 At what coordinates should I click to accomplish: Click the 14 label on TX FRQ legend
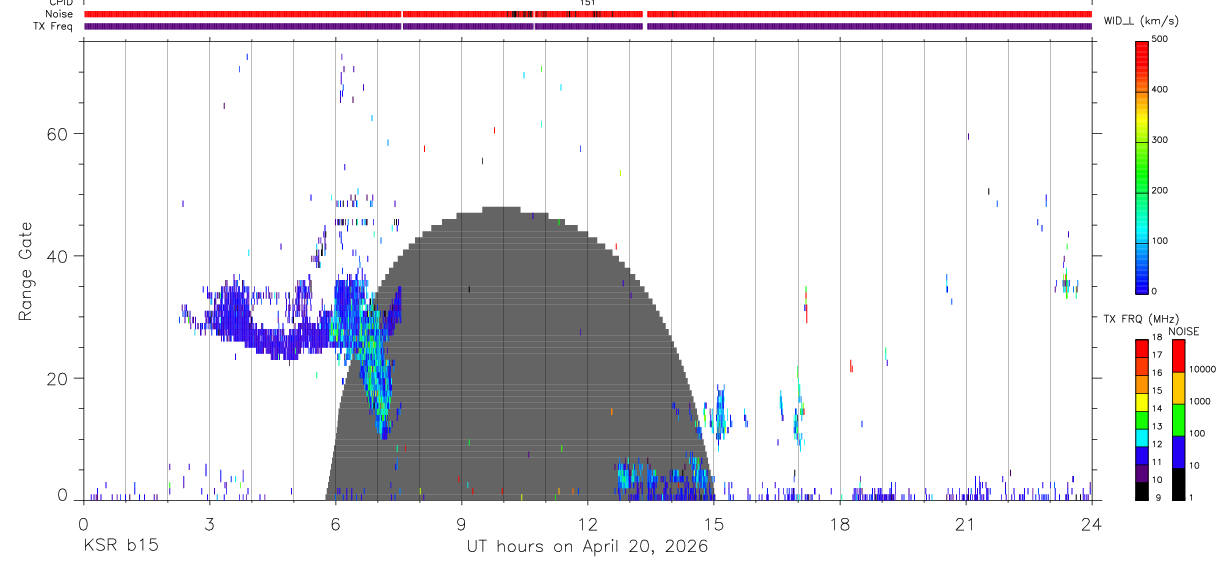(1158, 408)
